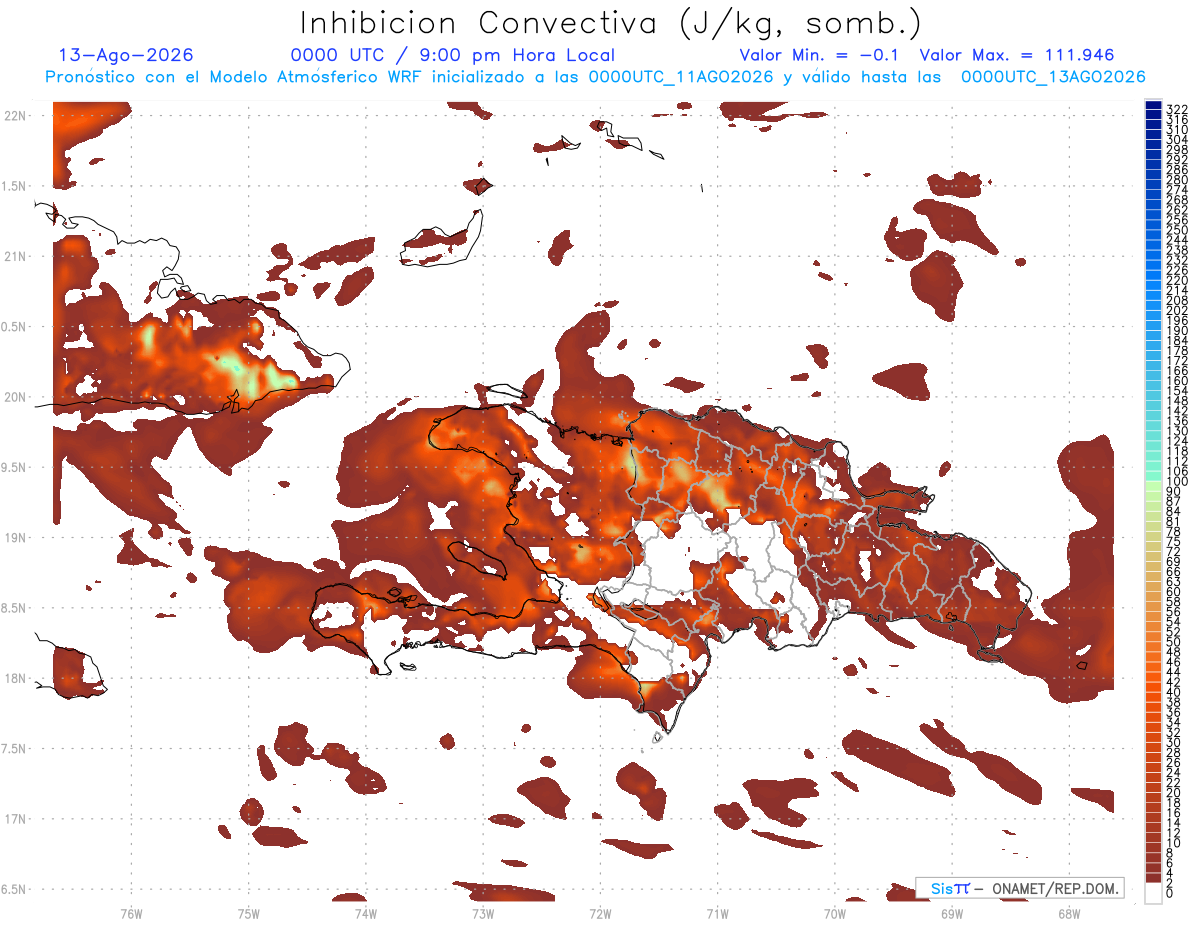
Task: Click the darkest navy swatch atop the color scale
Action: [x=1153, y=106]
